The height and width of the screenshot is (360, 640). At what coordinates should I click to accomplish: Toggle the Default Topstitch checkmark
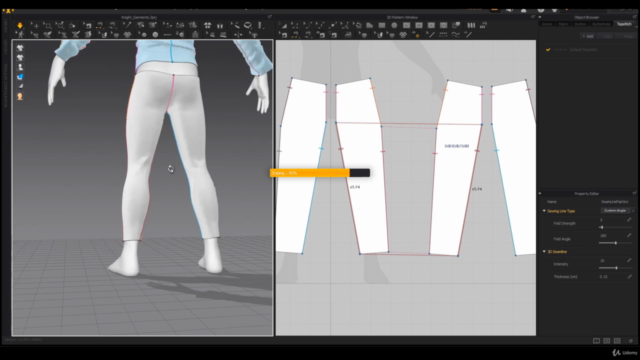(x=548, y=50)
